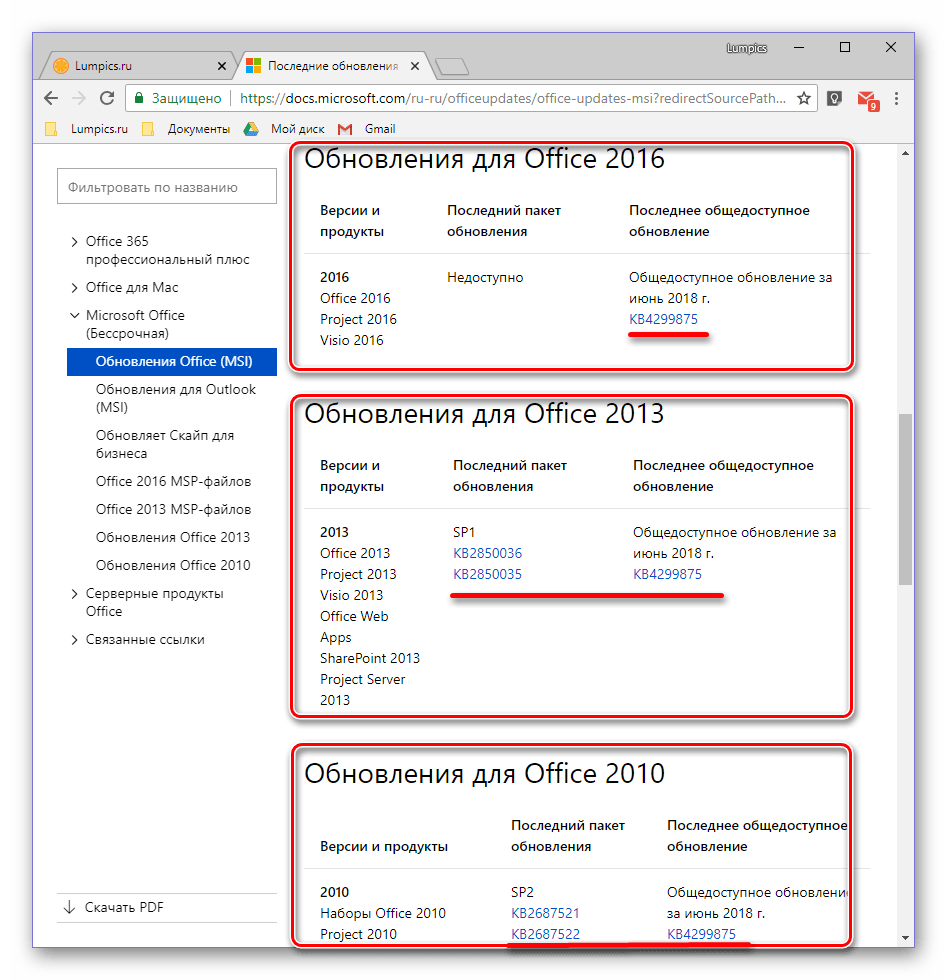The image size is (947, 980).
Task: Click heading Обновления для Office 2013
Action: click(x=484, y=414)
